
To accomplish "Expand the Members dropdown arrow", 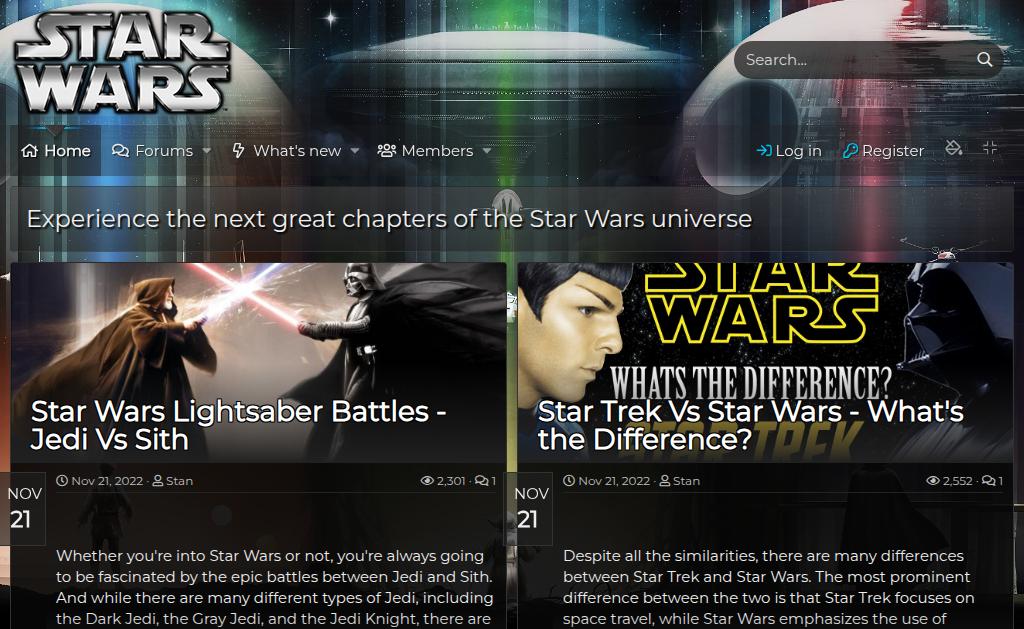I will pos(487,151).
